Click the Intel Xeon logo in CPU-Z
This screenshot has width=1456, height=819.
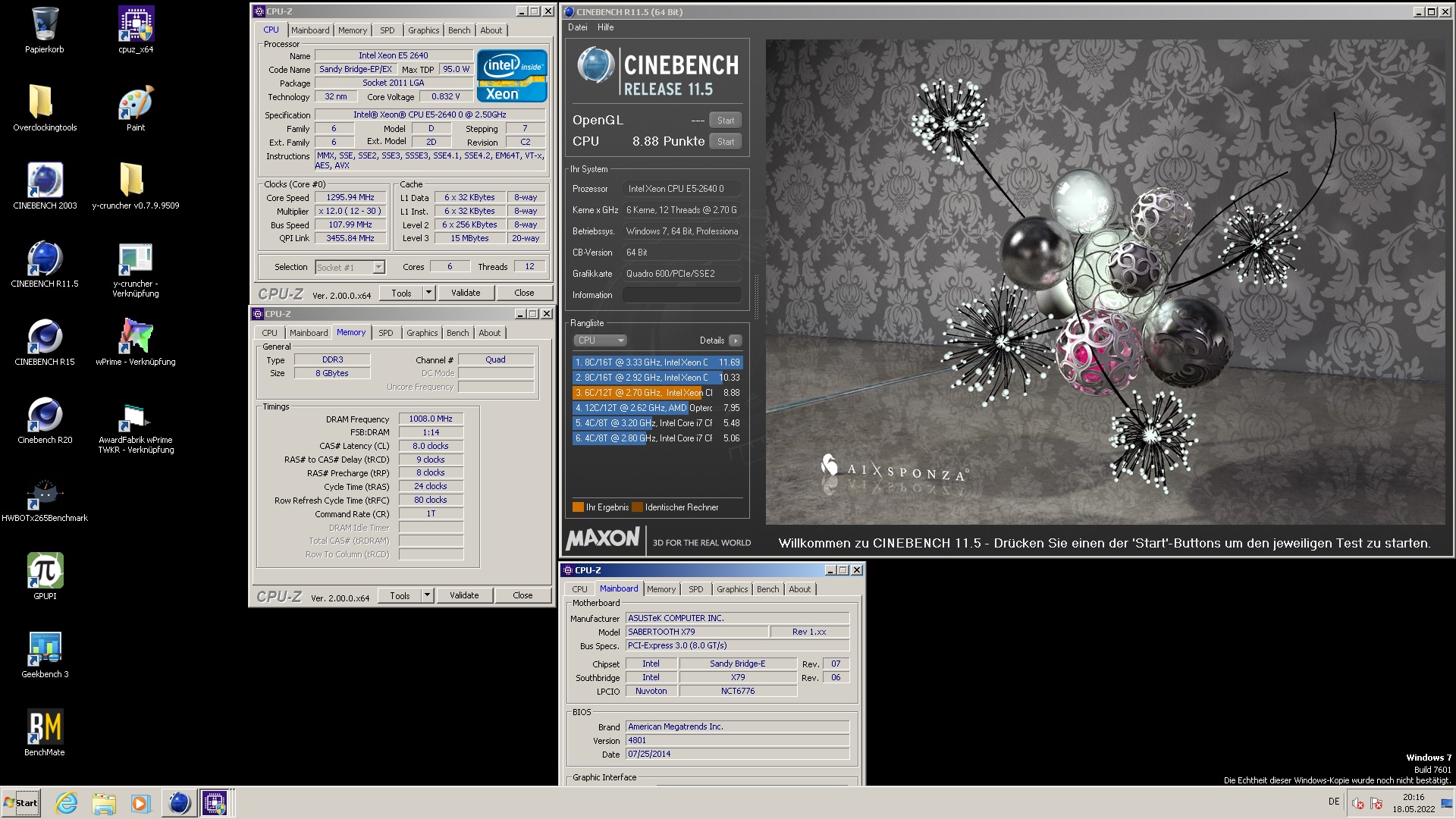click(x=512, y=75)
